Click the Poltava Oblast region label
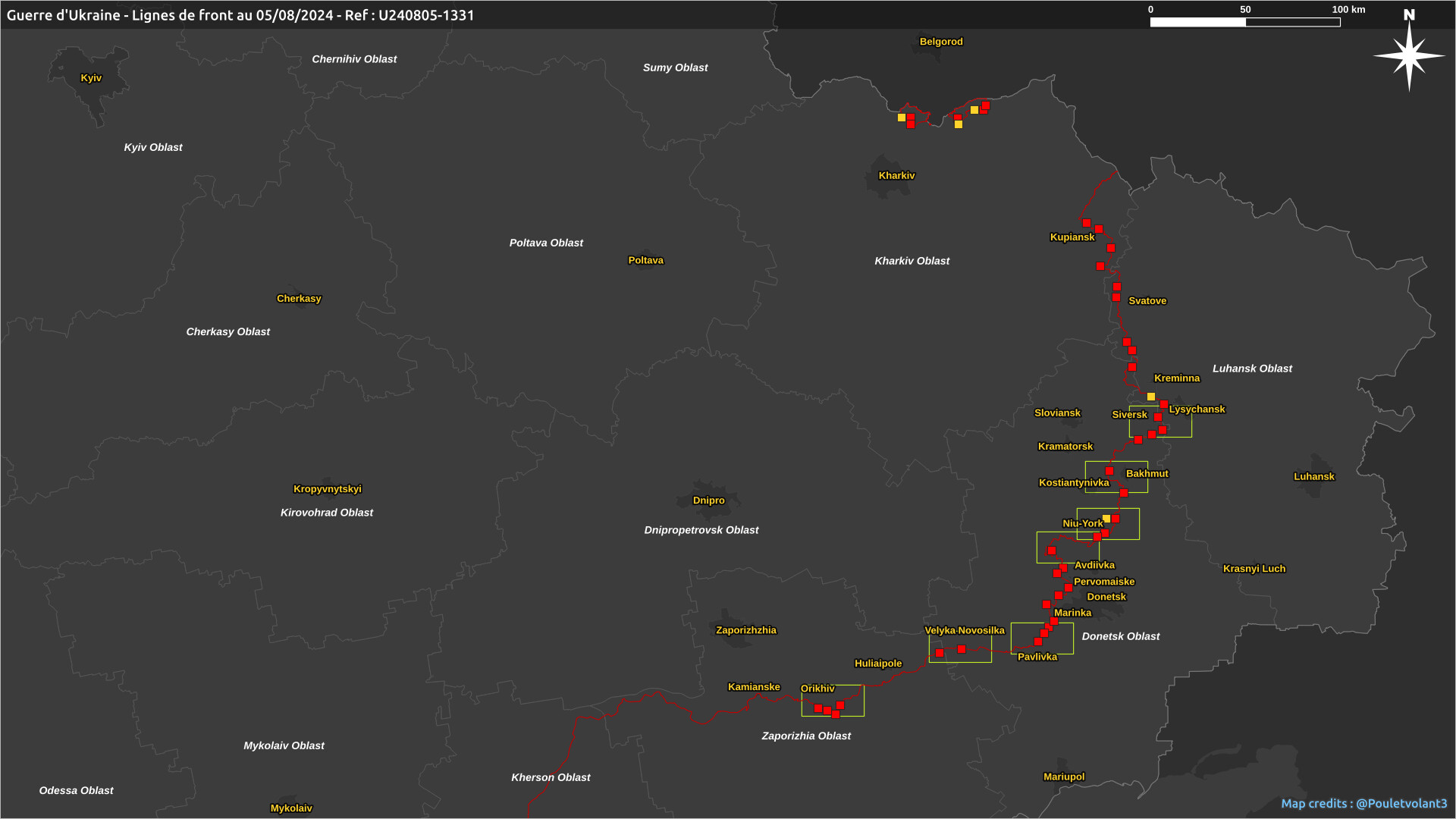 click(546, 243)
